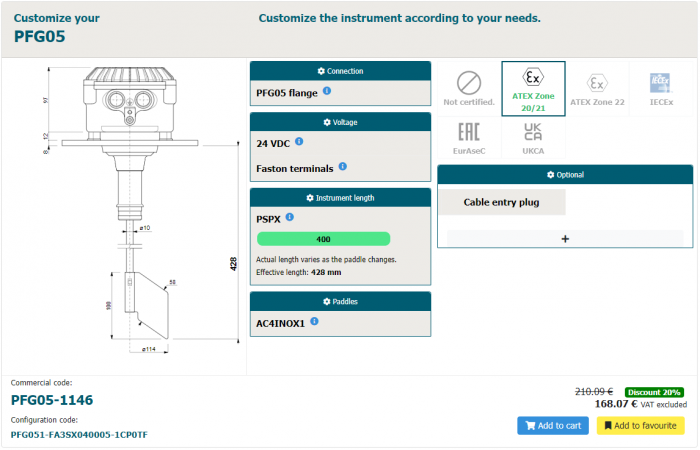700x450 pixels.
Task: Pick the UKCA certification icon
Action: [x=533, y=139]
